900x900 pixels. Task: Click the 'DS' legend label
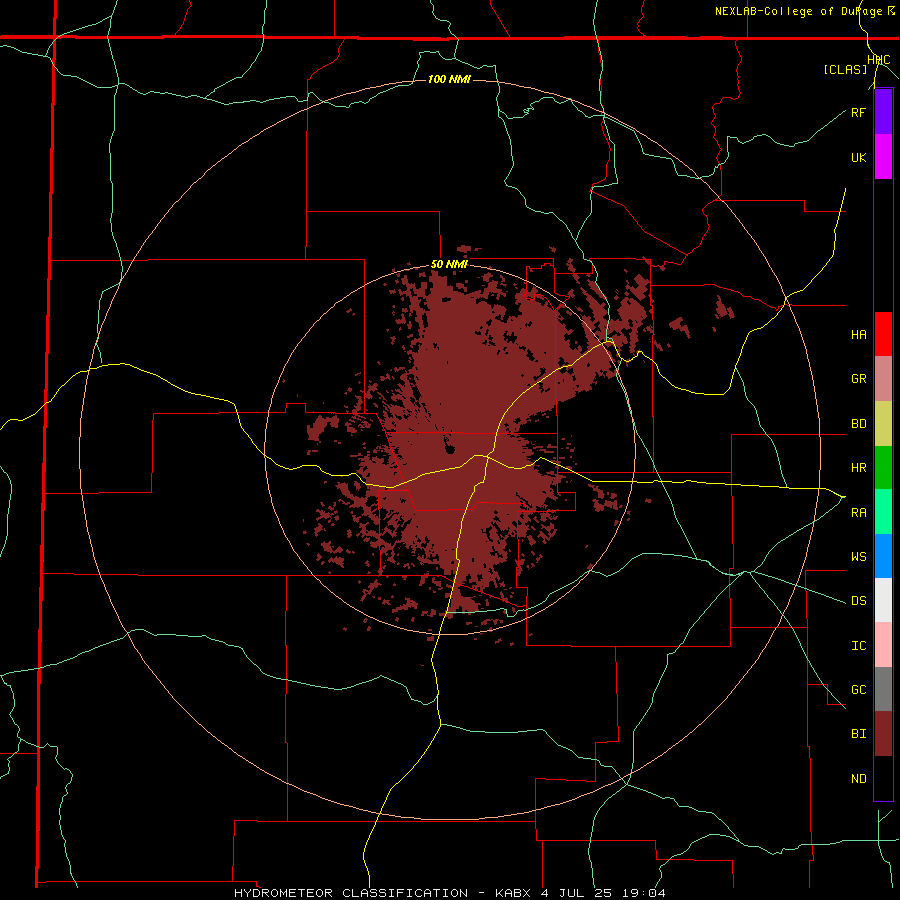tap(859, 601)
